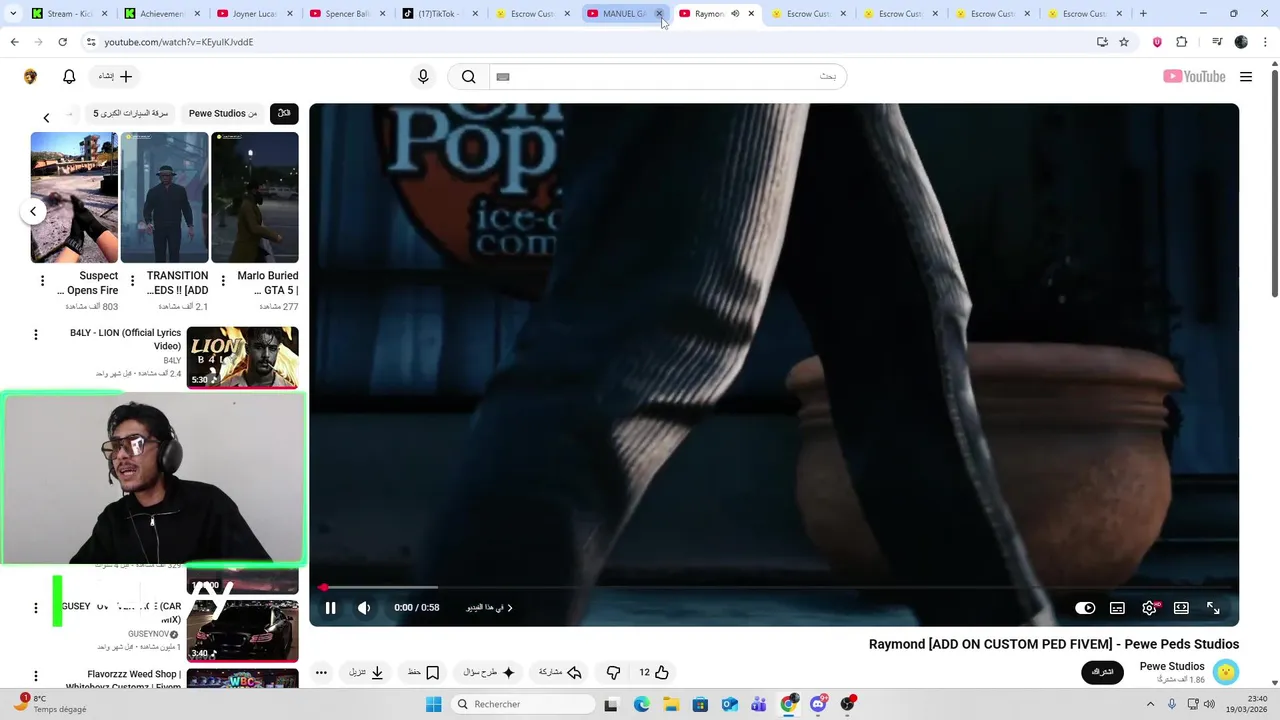
Task: Pause the video playback
Action: click(x=331, y=608)
